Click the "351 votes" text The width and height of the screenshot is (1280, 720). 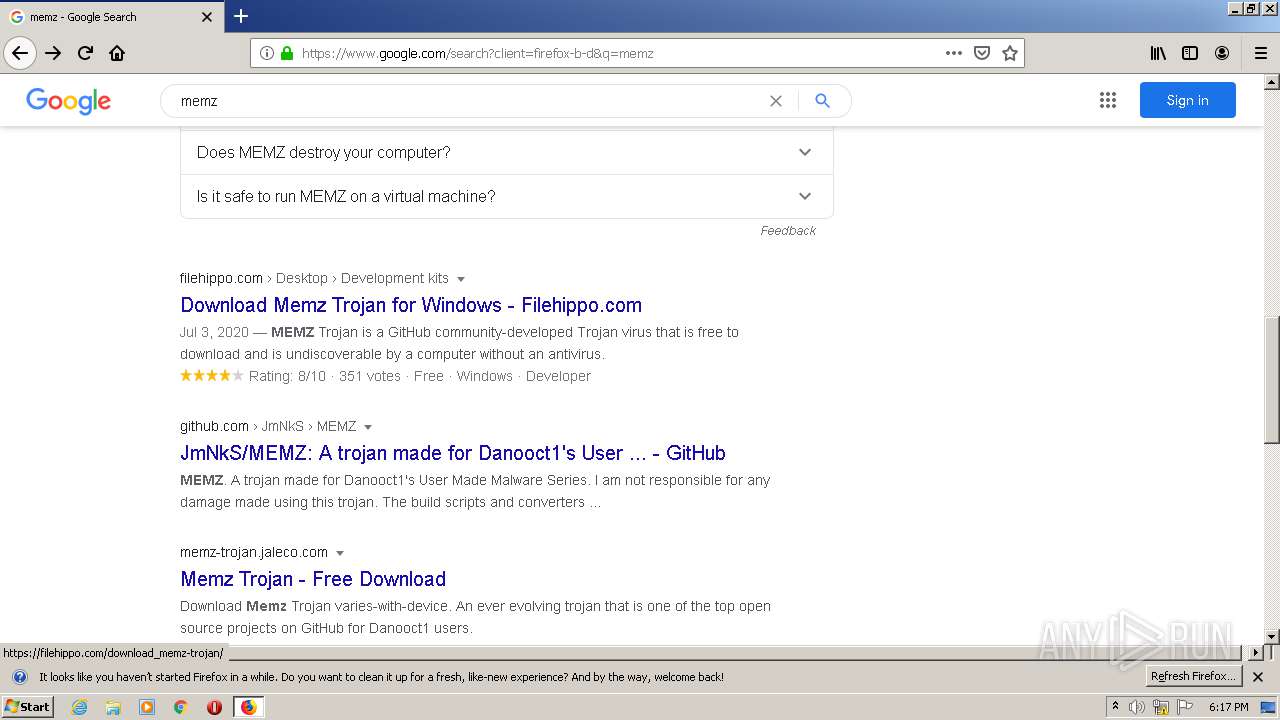pyautogui.click(x=370, y=376)
